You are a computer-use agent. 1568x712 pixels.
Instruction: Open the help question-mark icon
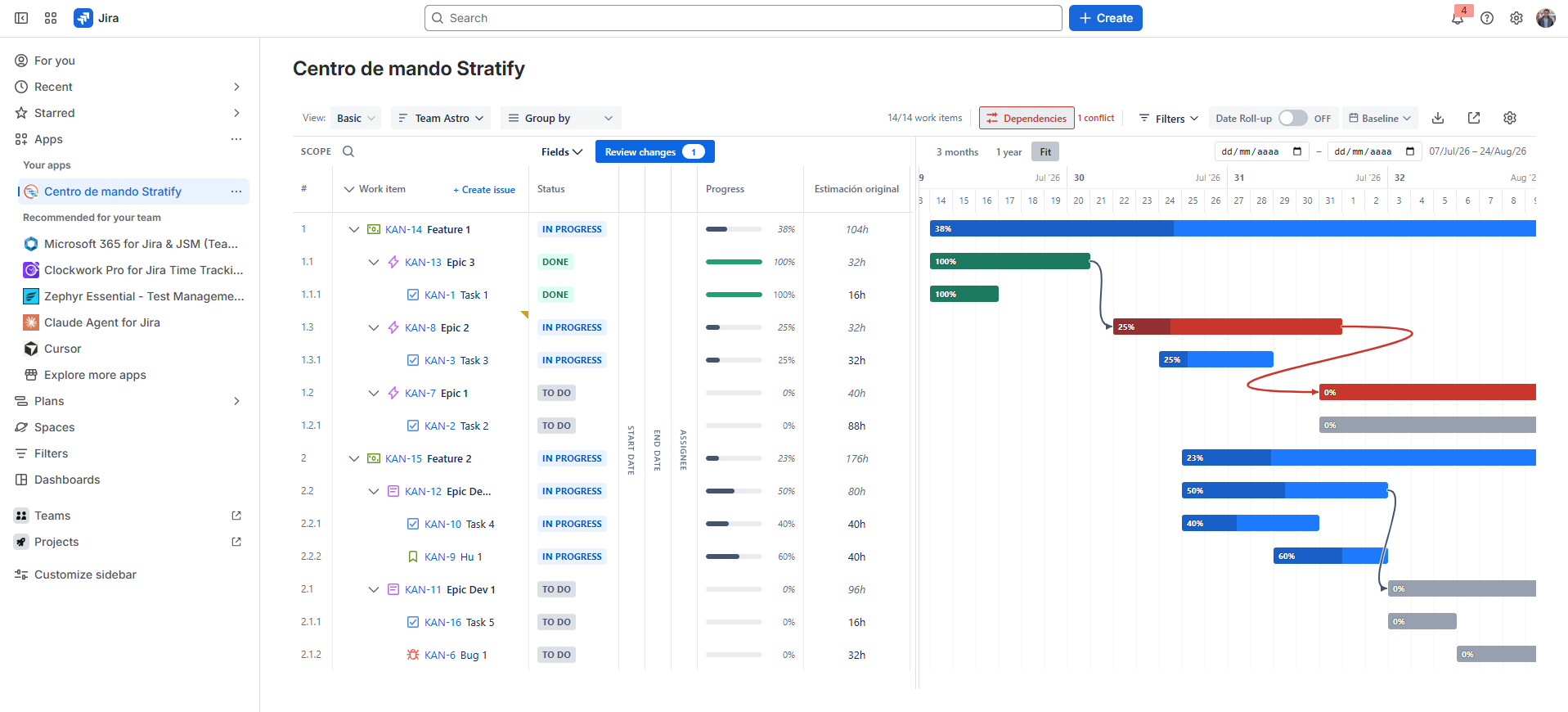pos(1487,18)
